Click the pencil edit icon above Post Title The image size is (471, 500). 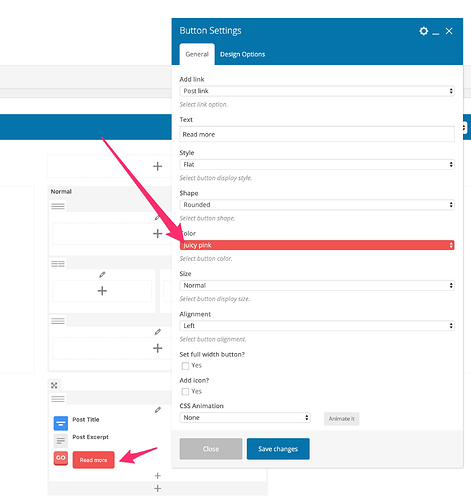pos(158,410)
